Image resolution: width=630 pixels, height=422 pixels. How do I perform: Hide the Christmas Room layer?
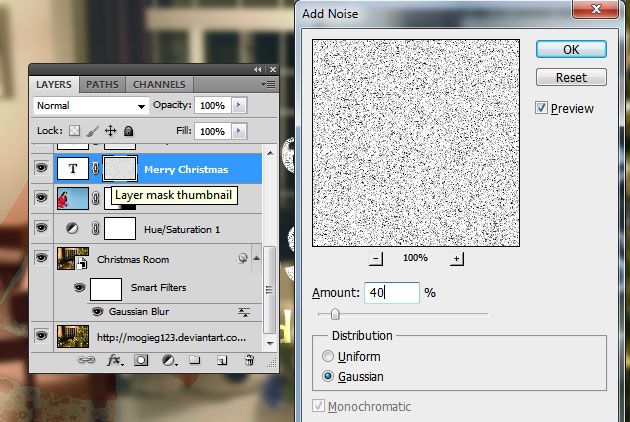41,258
